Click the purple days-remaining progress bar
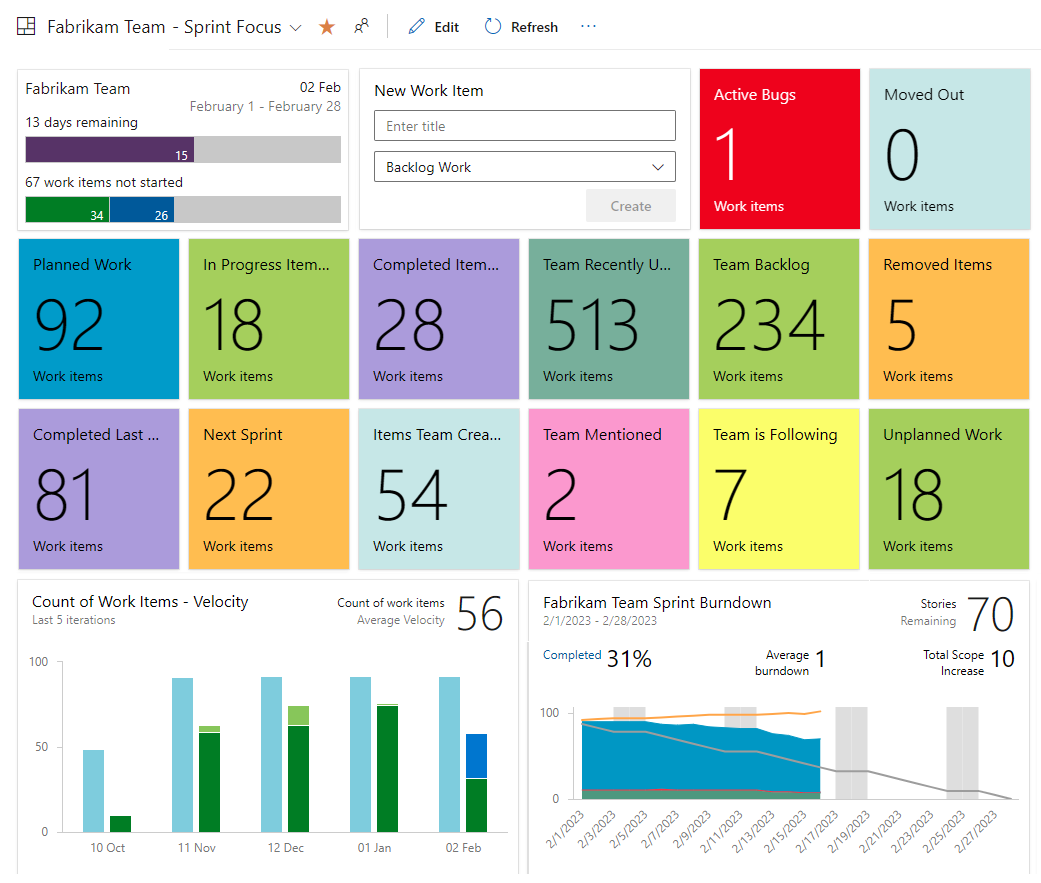The height and width of the screenshot is (883, 1041). 110,150
